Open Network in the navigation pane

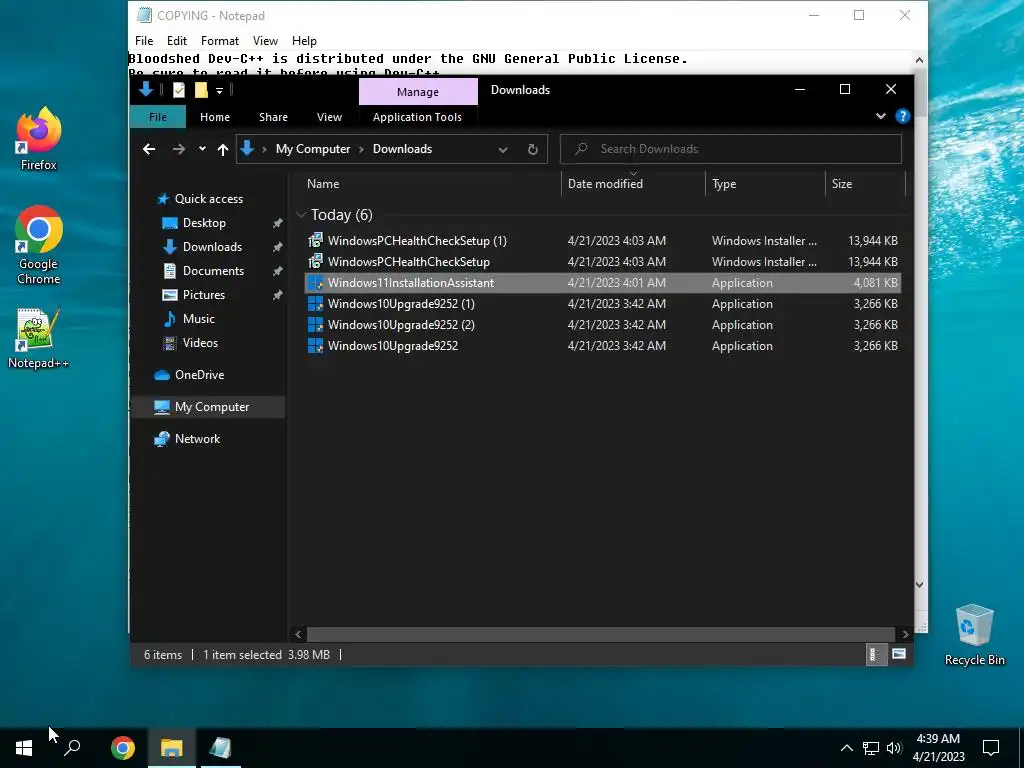[x=197, y=439]
